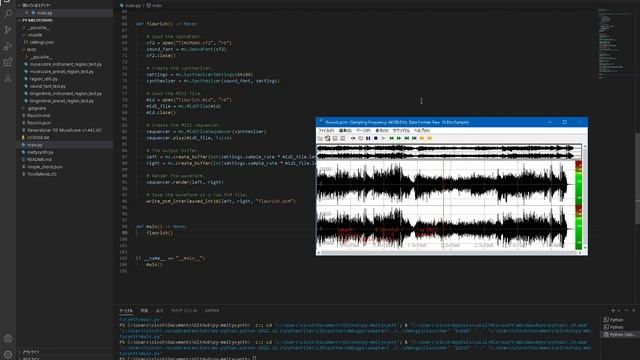Select the Python Debug terminal entry
The image size is (640, 360).
coord(620,335)
